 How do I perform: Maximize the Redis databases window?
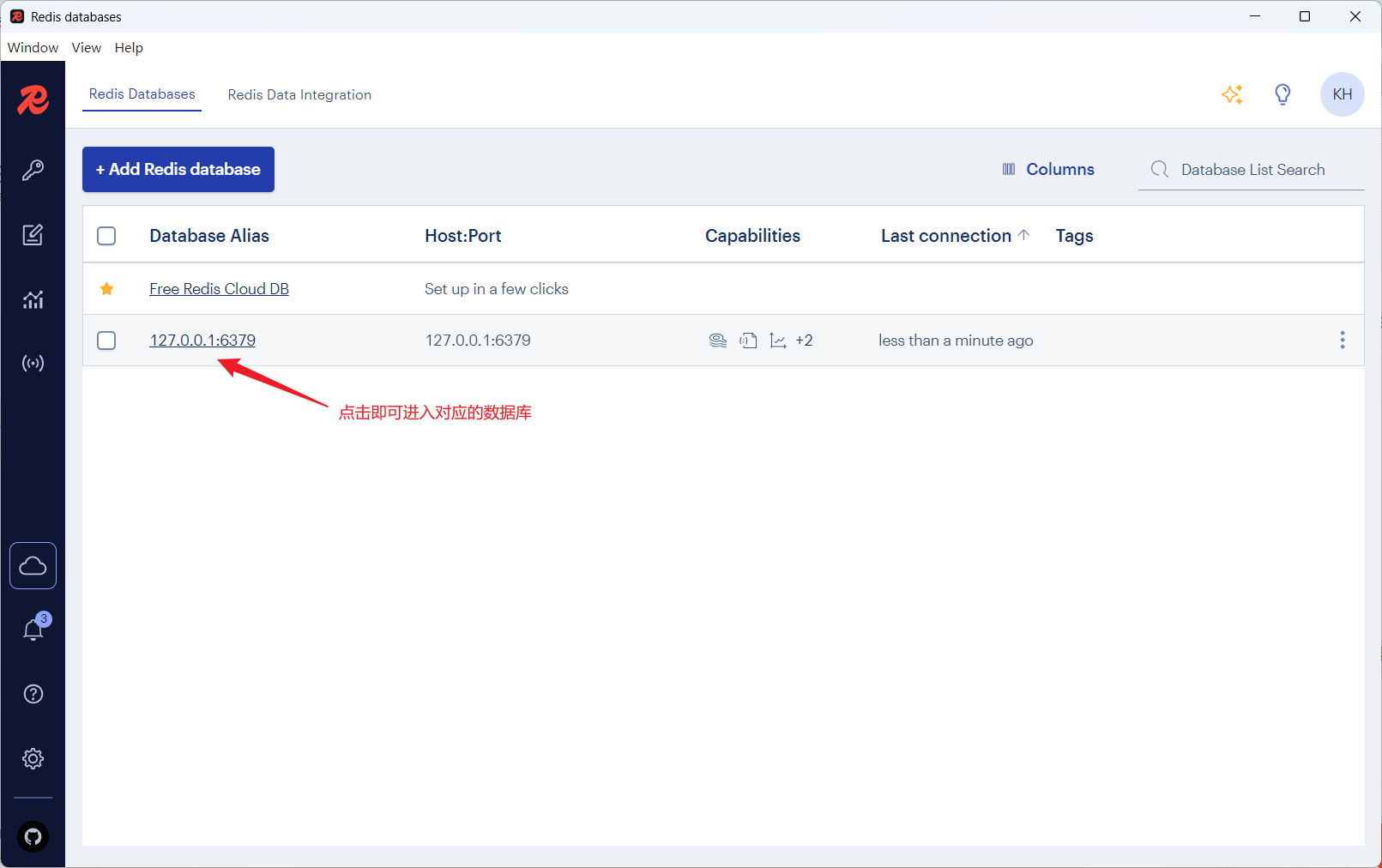1305,16
